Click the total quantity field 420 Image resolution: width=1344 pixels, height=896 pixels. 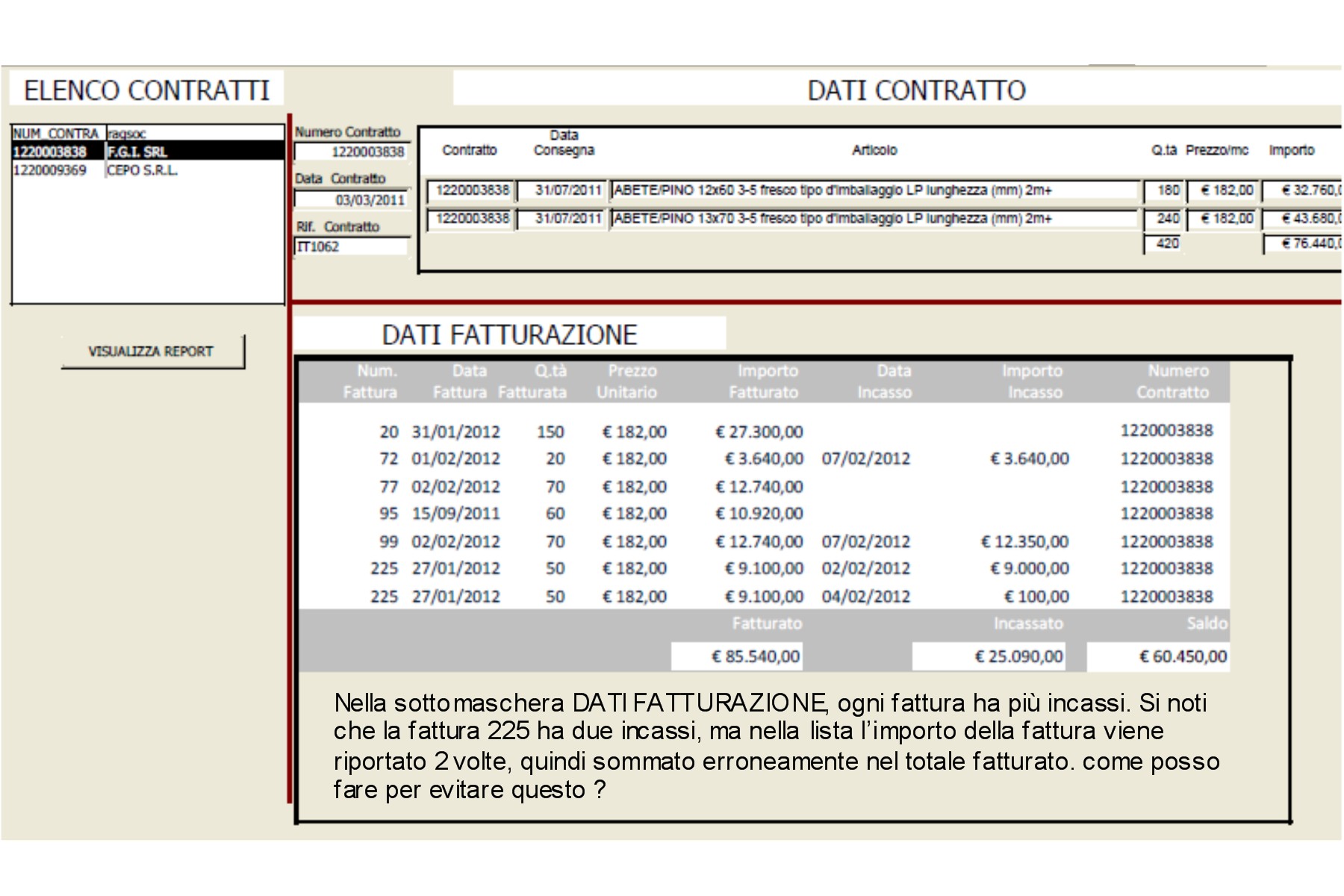[x=1163, y=243]
